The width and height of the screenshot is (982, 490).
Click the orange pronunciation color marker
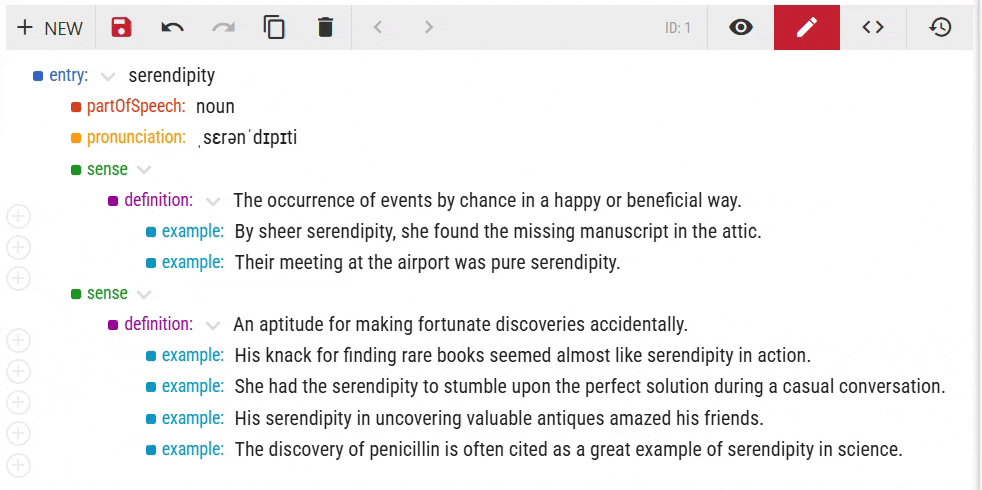(76, 138)
